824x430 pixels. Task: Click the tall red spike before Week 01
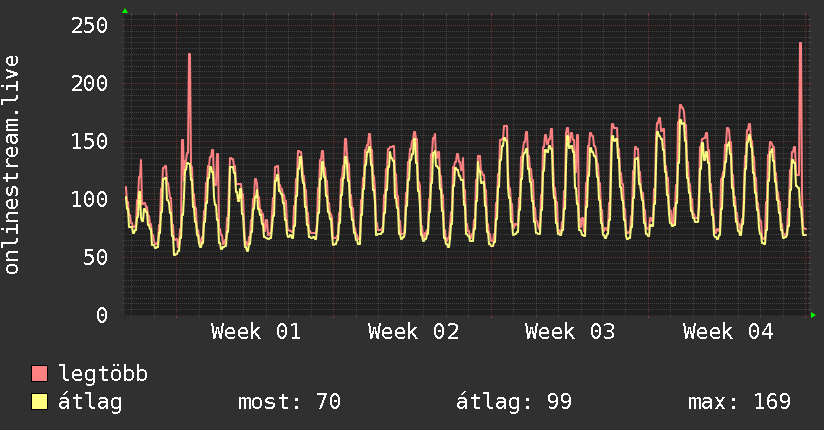[189, 80]
